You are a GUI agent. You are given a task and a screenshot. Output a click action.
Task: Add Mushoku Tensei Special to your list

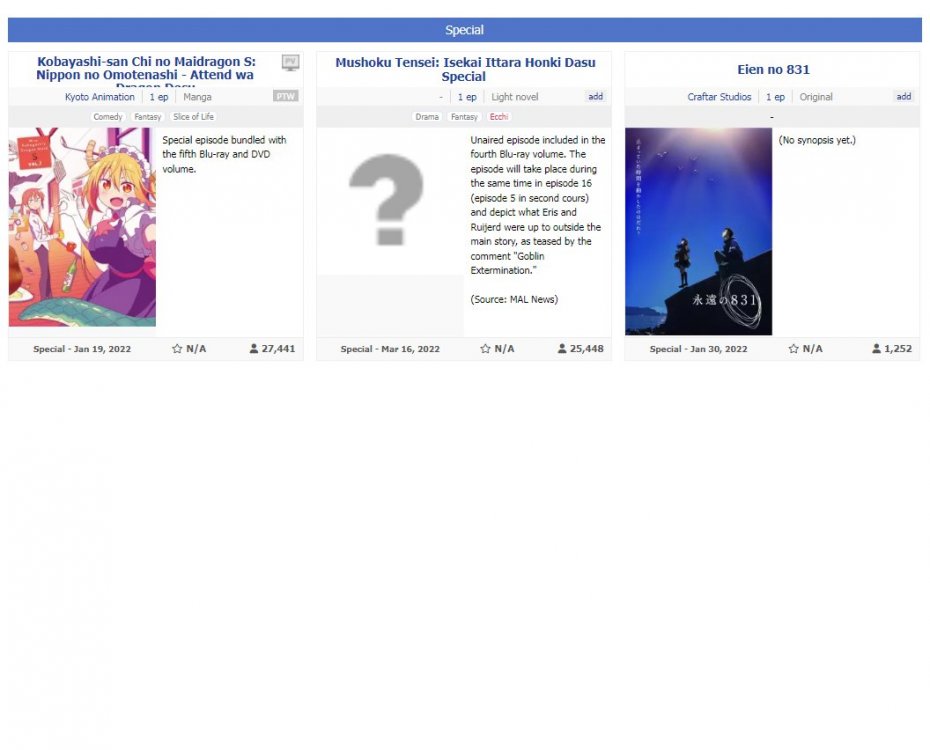click(595, 96)
